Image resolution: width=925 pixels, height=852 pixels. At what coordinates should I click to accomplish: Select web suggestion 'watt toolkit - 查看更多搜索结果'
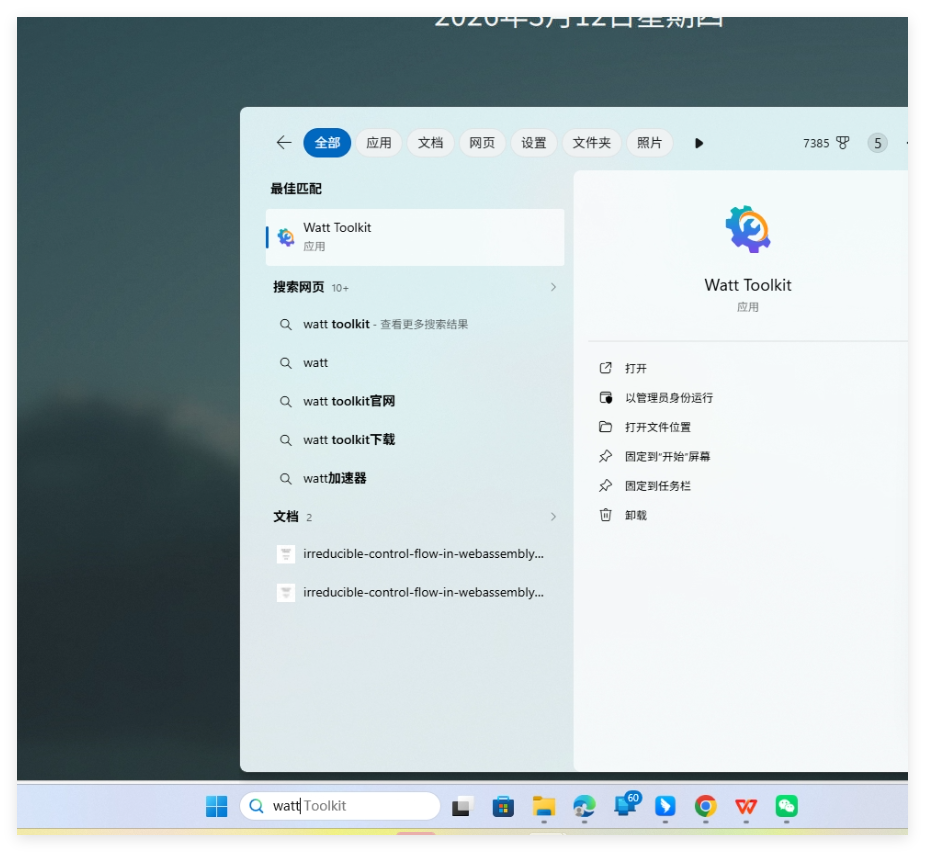click(x=415, y=324)
